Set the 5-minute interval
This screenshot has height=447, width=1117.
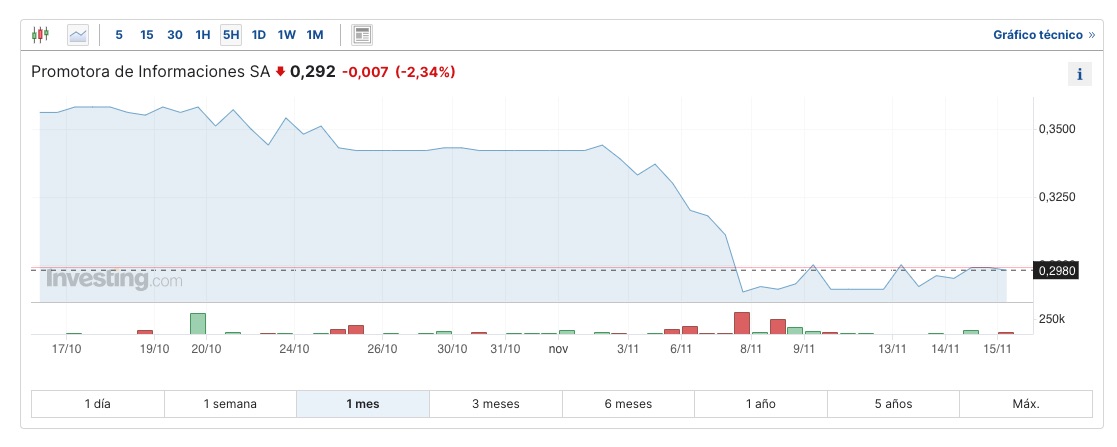pyautogui.click(x=119, y=35)
